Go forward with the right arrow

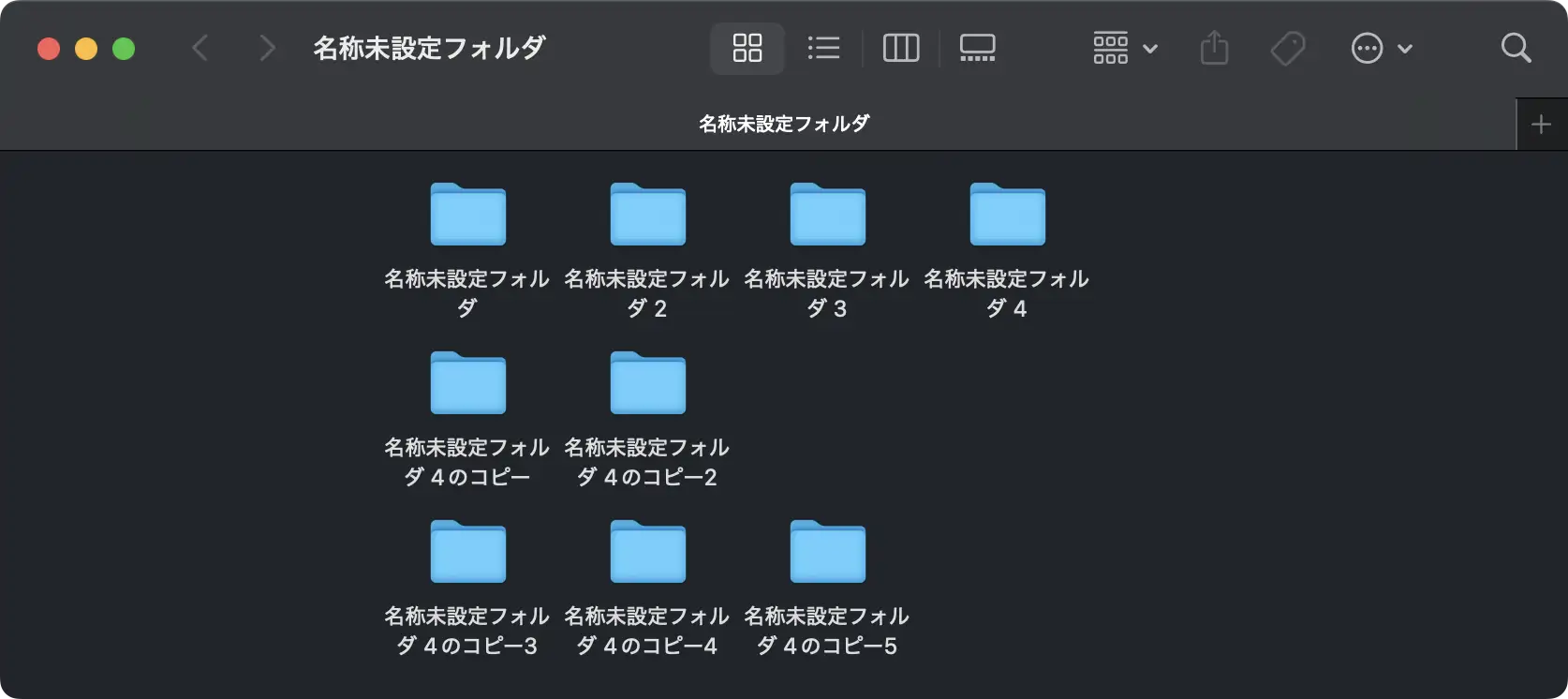click(x=267, y=48)
